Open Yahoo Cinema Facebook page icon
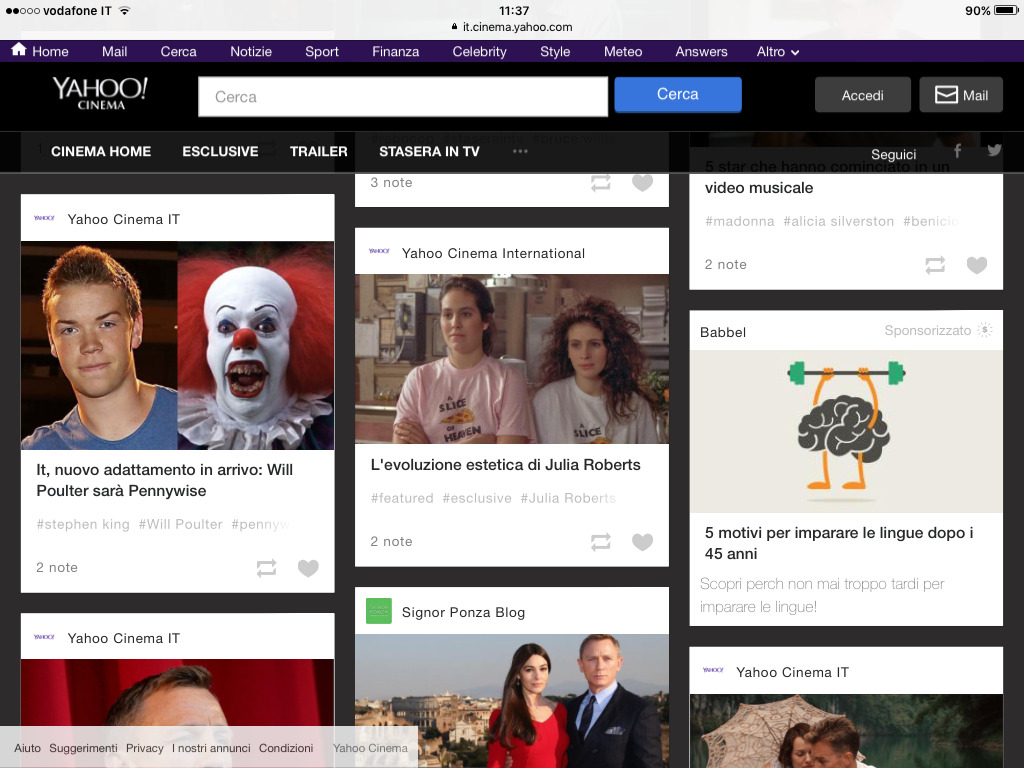Screen dimensions: 1024x768 pos(957,151)
